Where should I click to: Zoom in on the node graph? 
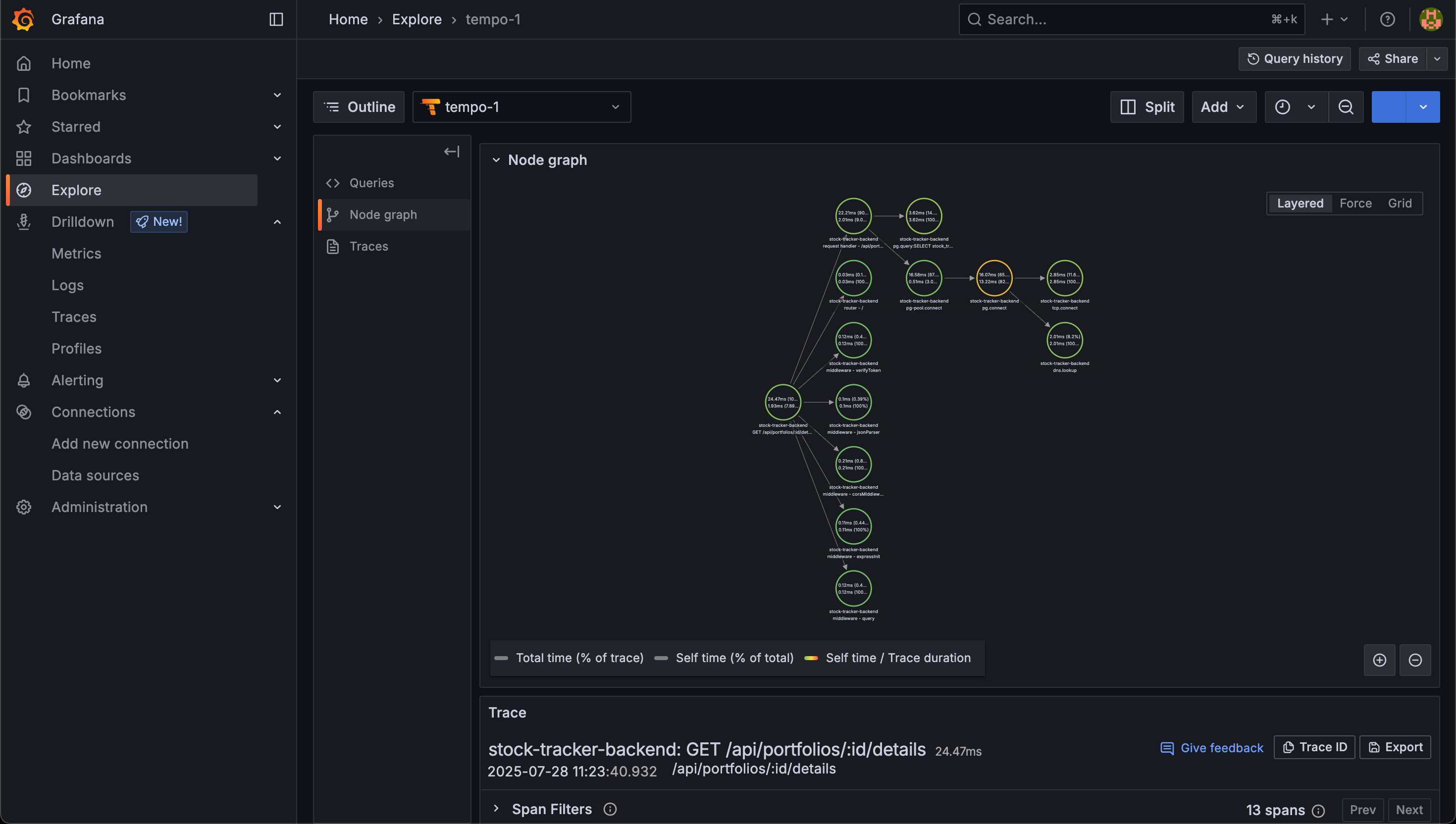pyautogui.click(x=1380, y=660)
